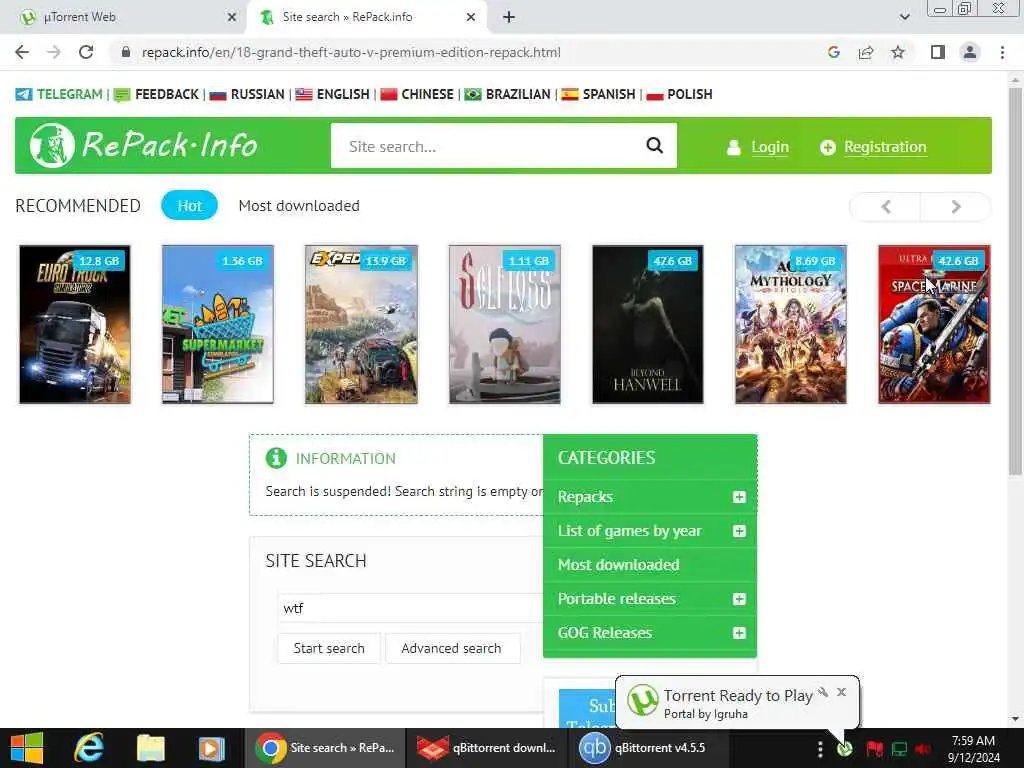Close the Site search RePack.info tab
This screenshot has width=1024, height=768.
click(x=471, y=17)
